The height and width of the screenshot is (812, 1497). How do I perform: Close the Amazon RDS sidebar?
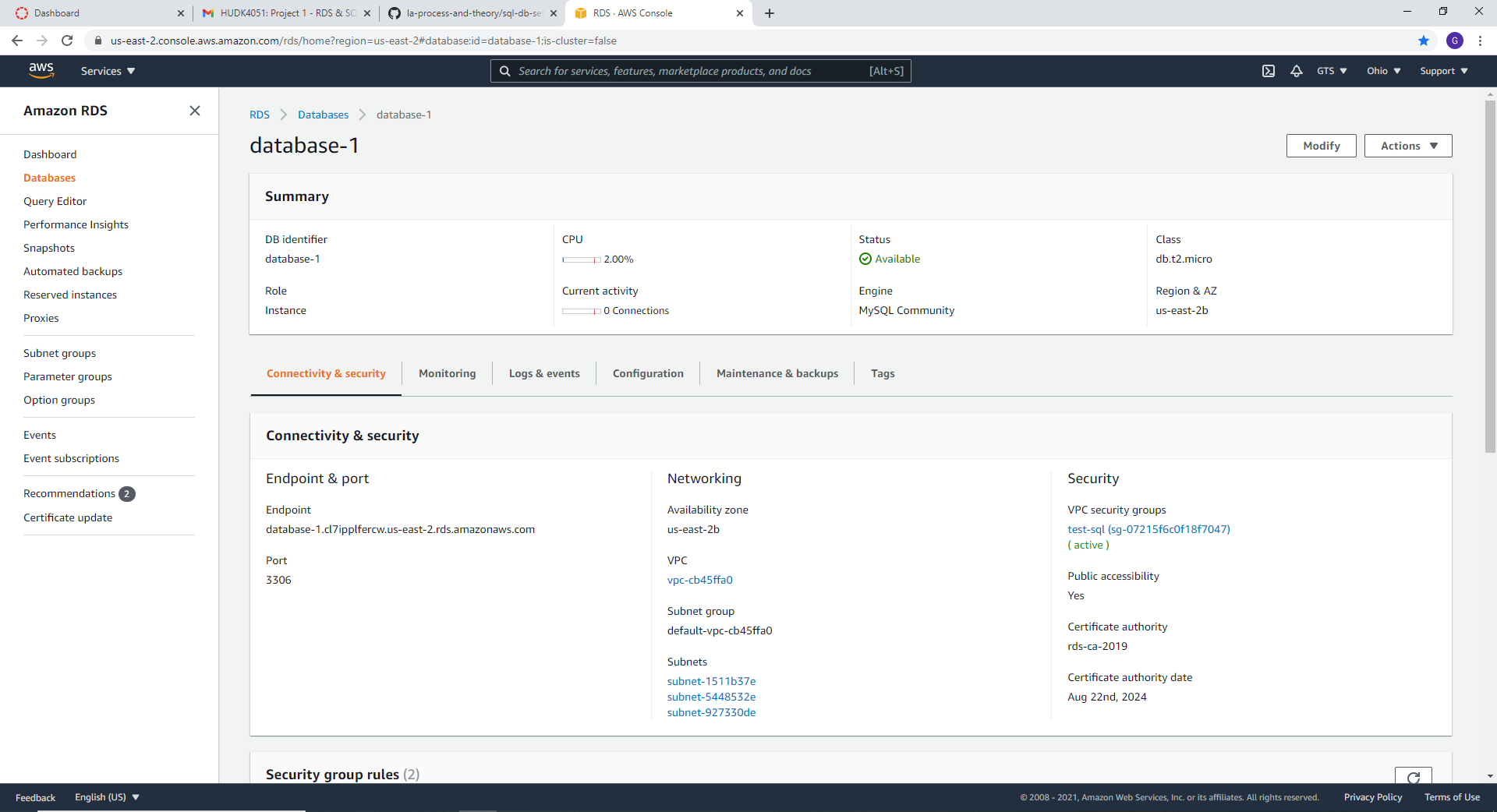point(195,111)
